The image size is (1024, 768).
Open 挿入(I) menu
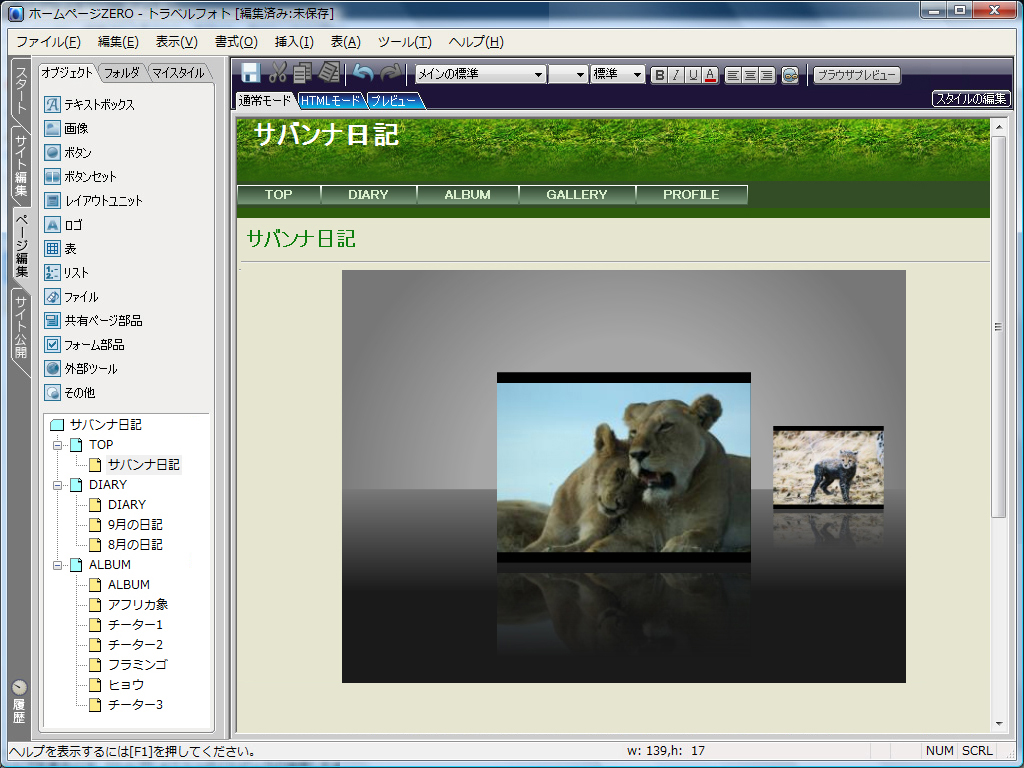(x=294, y=42)
